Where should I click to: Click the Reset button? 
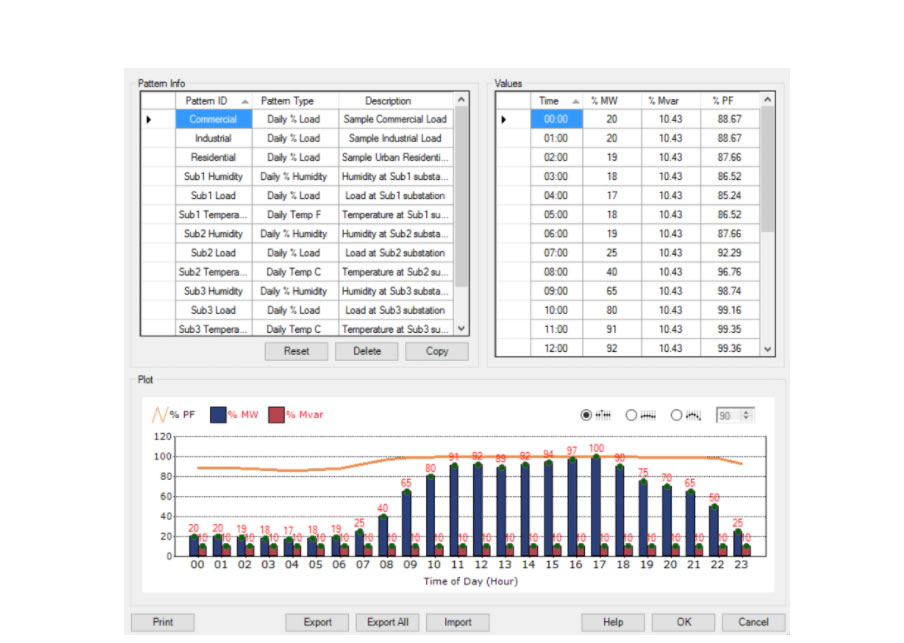click(296, 351)
